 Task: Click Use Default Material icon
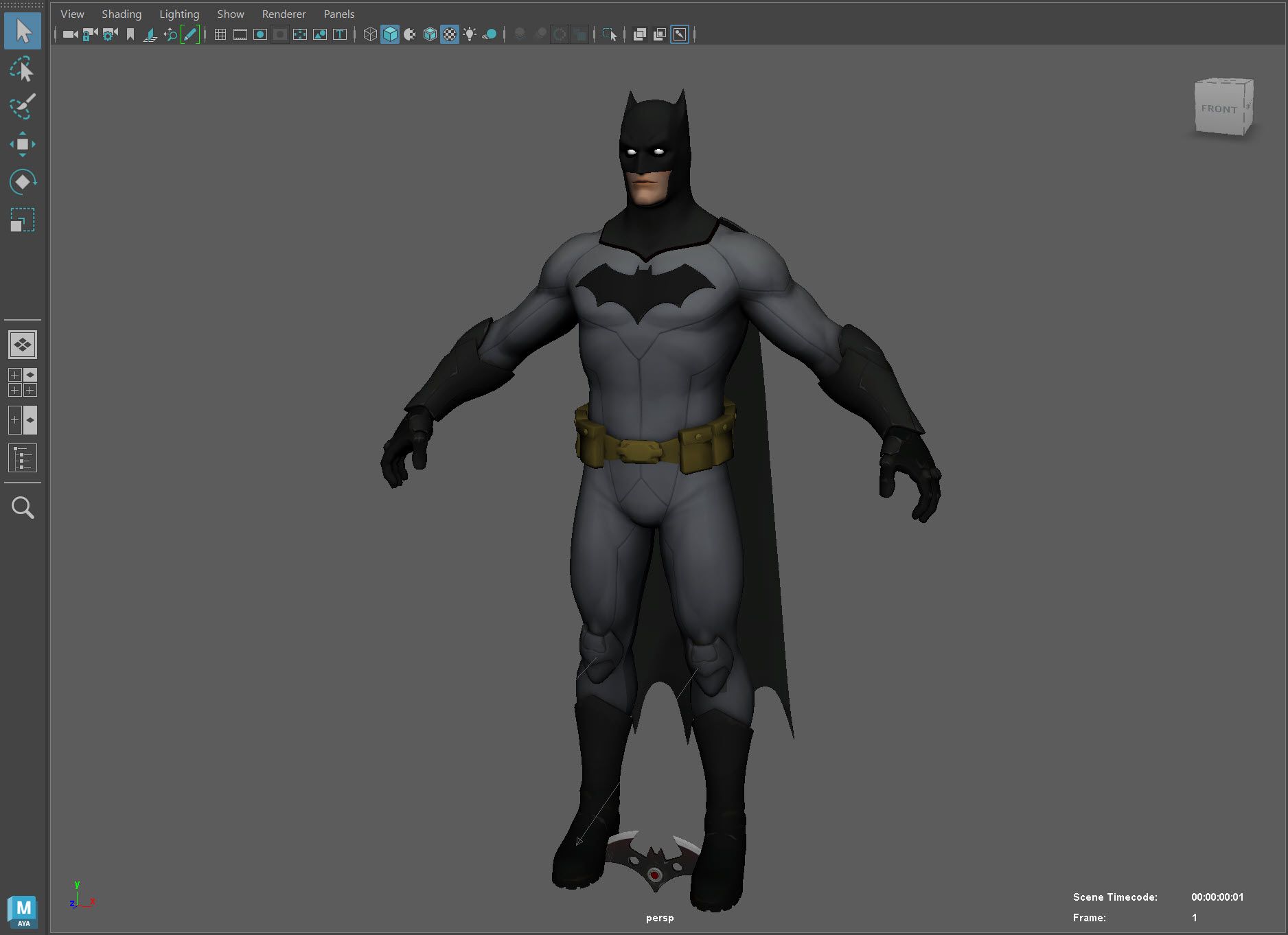[x=410, y=34]
